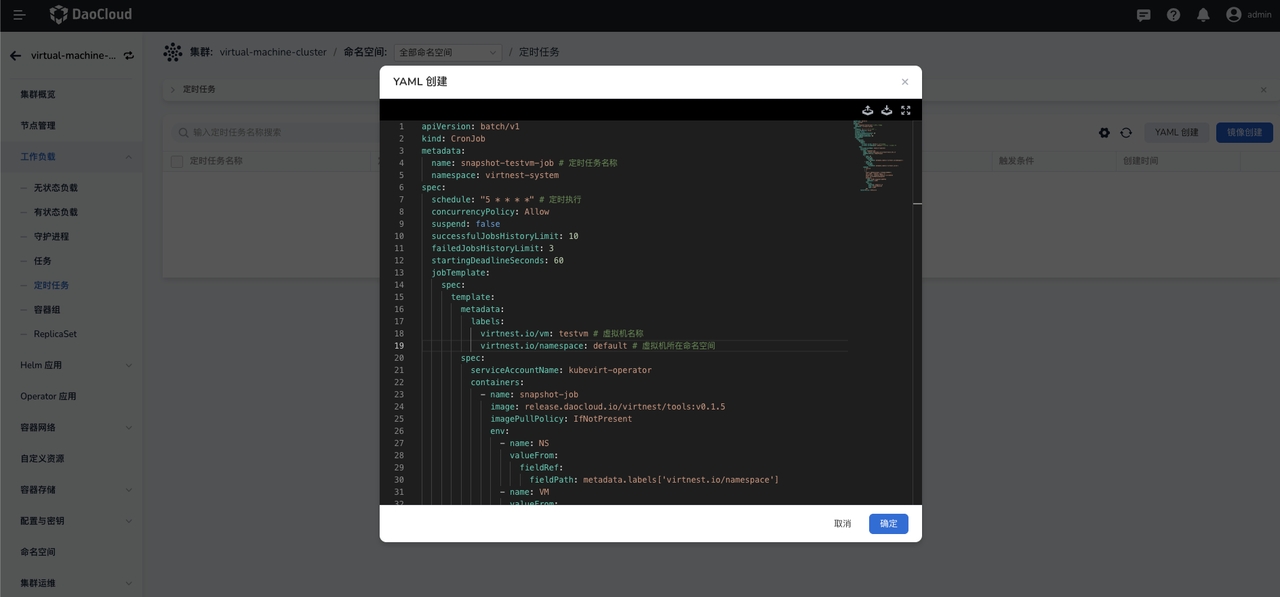Expand the 容器网络 sidebar section
Screen dimensions: 1280x597
click(128, 428)
